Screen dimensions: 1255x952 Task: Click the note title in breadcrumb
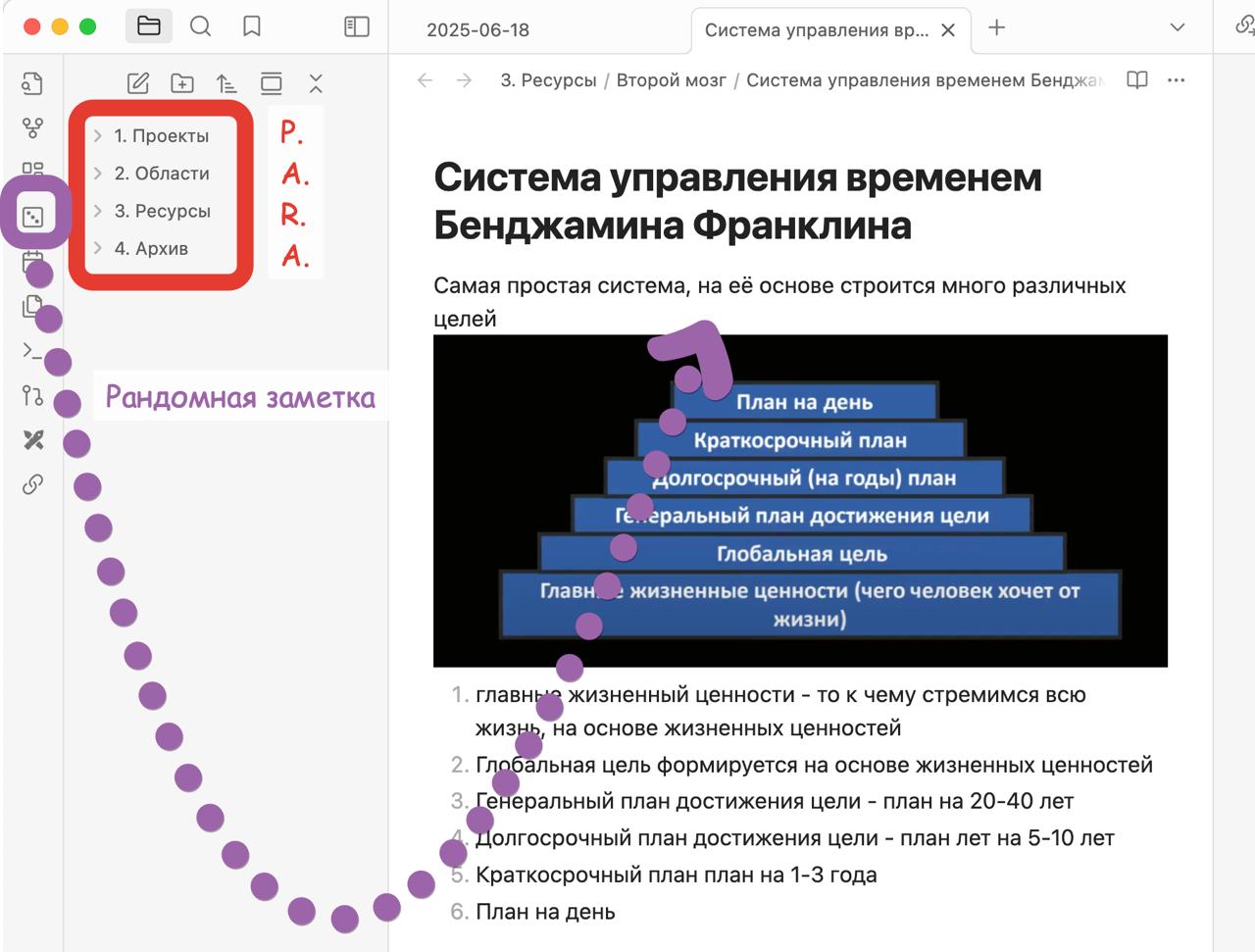pyautogui.click(x=925, y=80)
